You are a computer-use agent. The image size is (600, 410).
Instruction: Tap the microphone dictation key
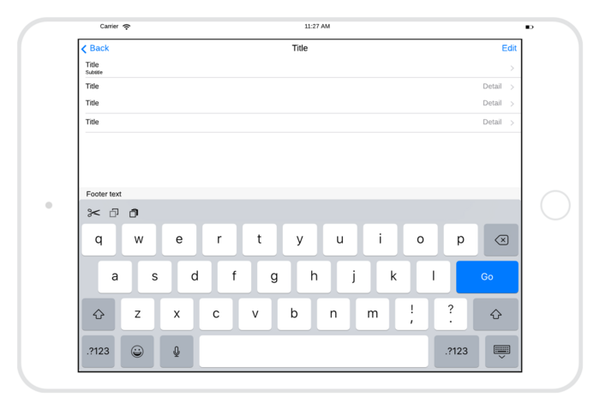point(177,351)
